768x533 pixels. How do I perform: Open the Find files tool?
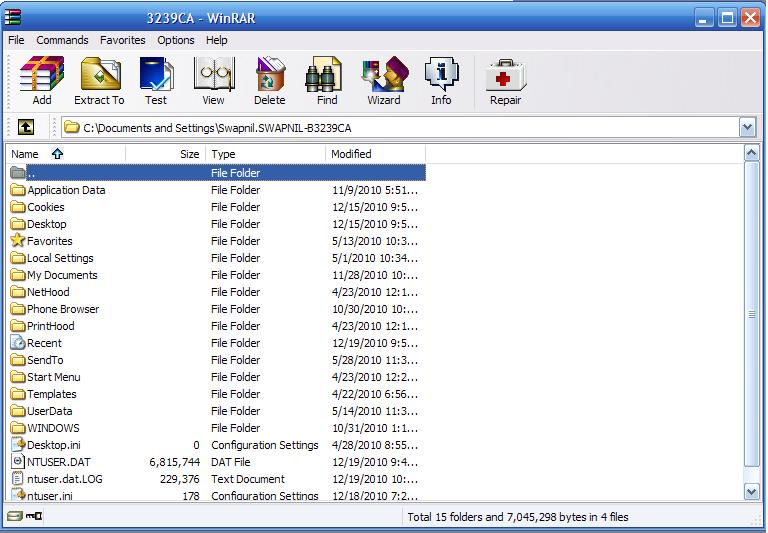coord(323,74)
